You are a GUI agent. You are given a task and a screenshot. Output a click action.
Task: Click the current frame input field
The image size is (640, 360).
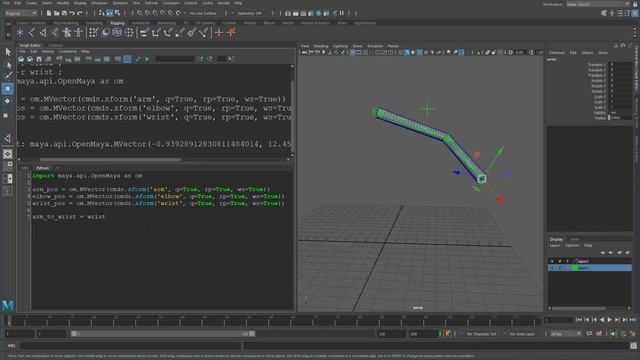coord(558,320)
